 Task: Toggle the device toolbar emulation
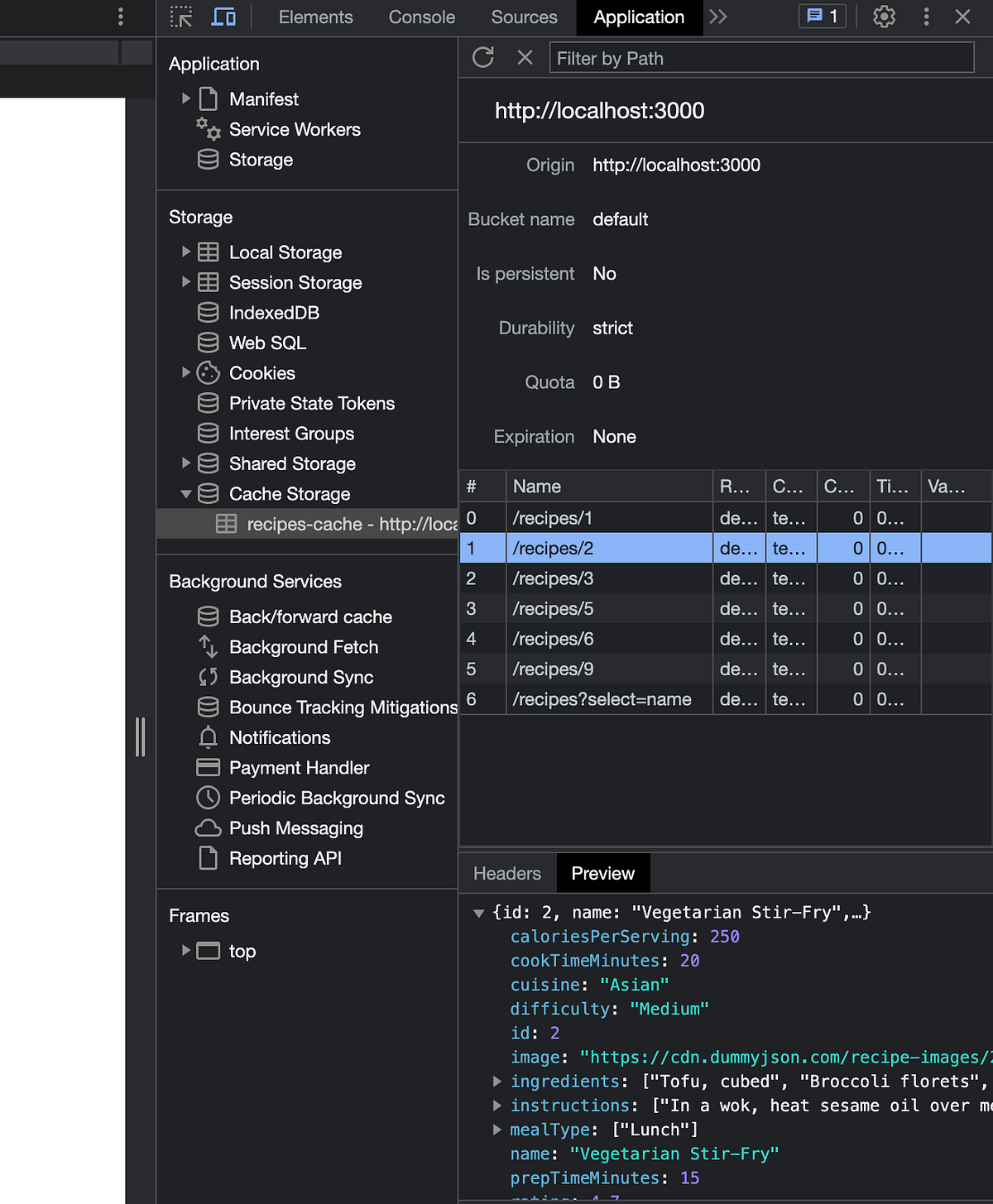[x=223, y=17]
